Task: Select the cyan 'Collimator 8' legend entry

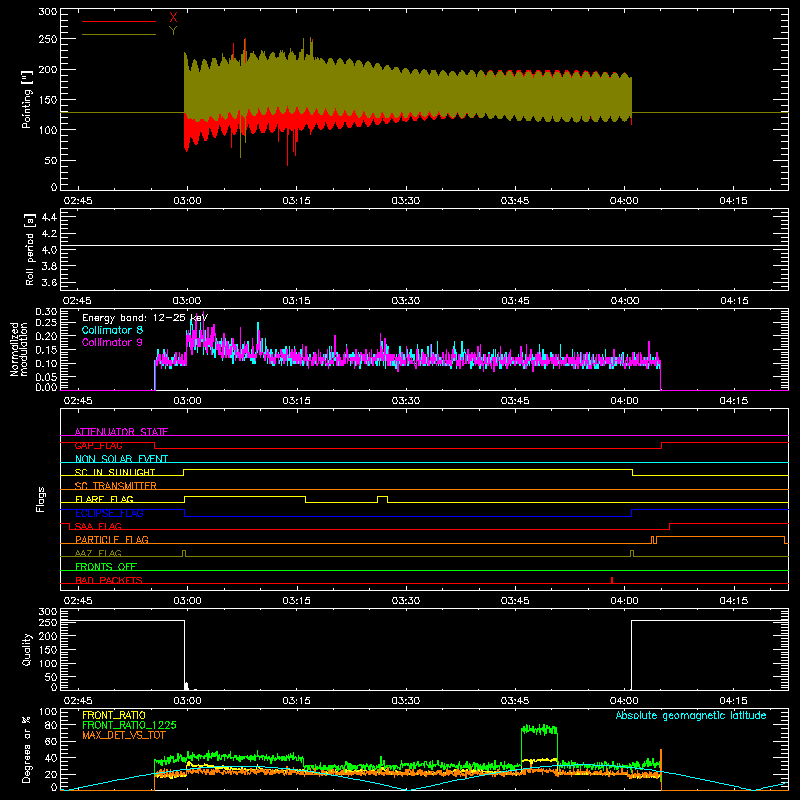Action: click(112, 330)
